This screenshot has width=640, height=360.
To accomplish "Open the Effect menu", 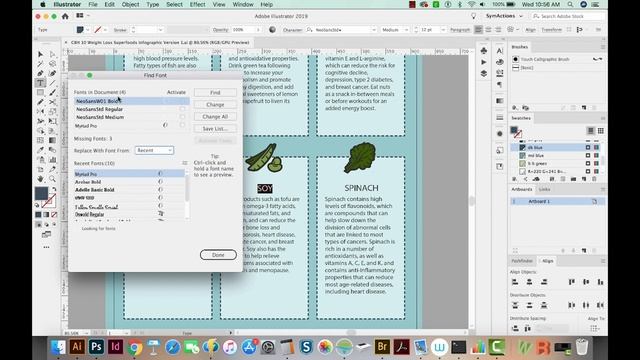I will coord(198,4).
